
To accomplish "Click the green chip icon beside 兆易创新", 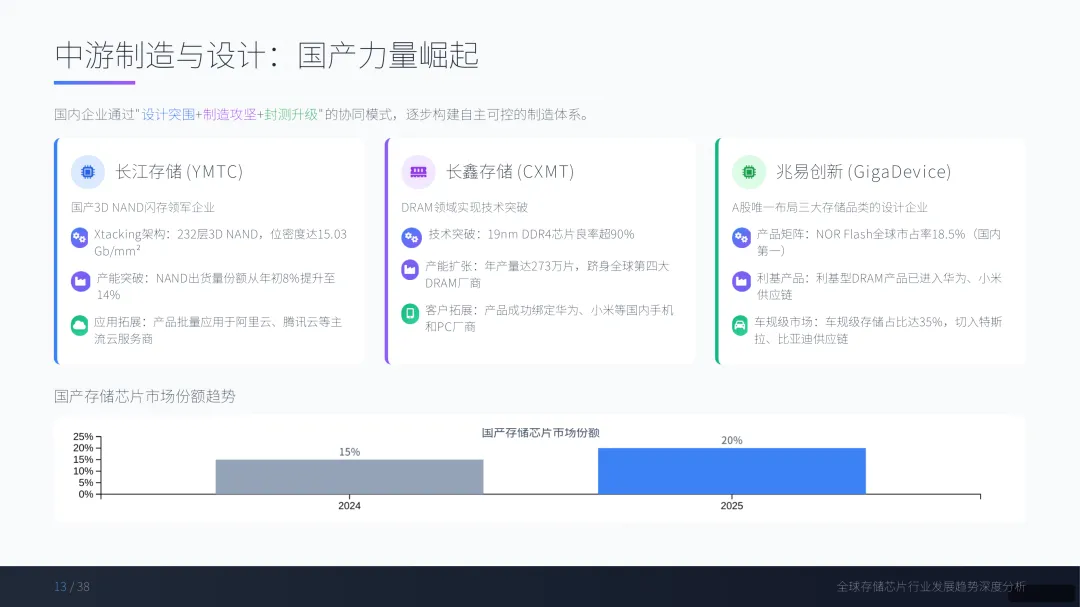I will [x=749, y=172].
